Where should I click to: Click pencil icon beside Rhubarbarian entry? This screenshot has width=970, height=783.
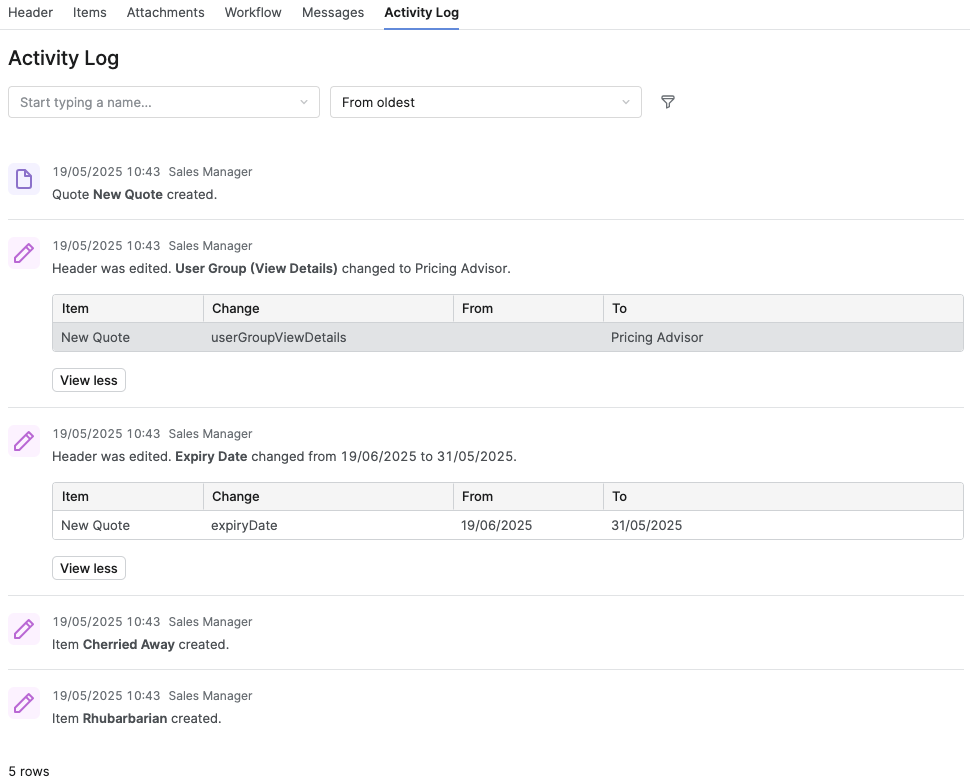24,704
